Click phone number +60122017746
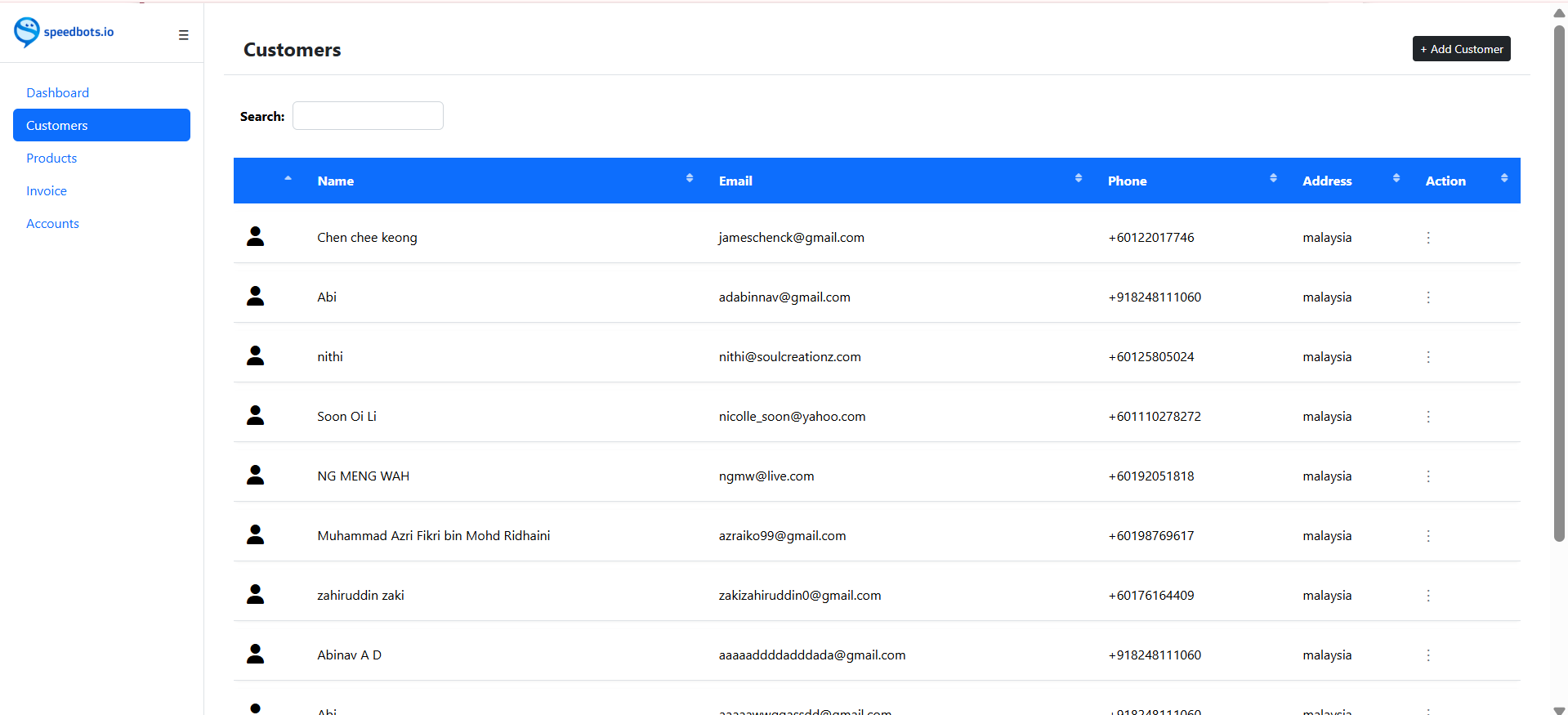Viewport: 1568px width, 715px height. tap(1150, 238)
